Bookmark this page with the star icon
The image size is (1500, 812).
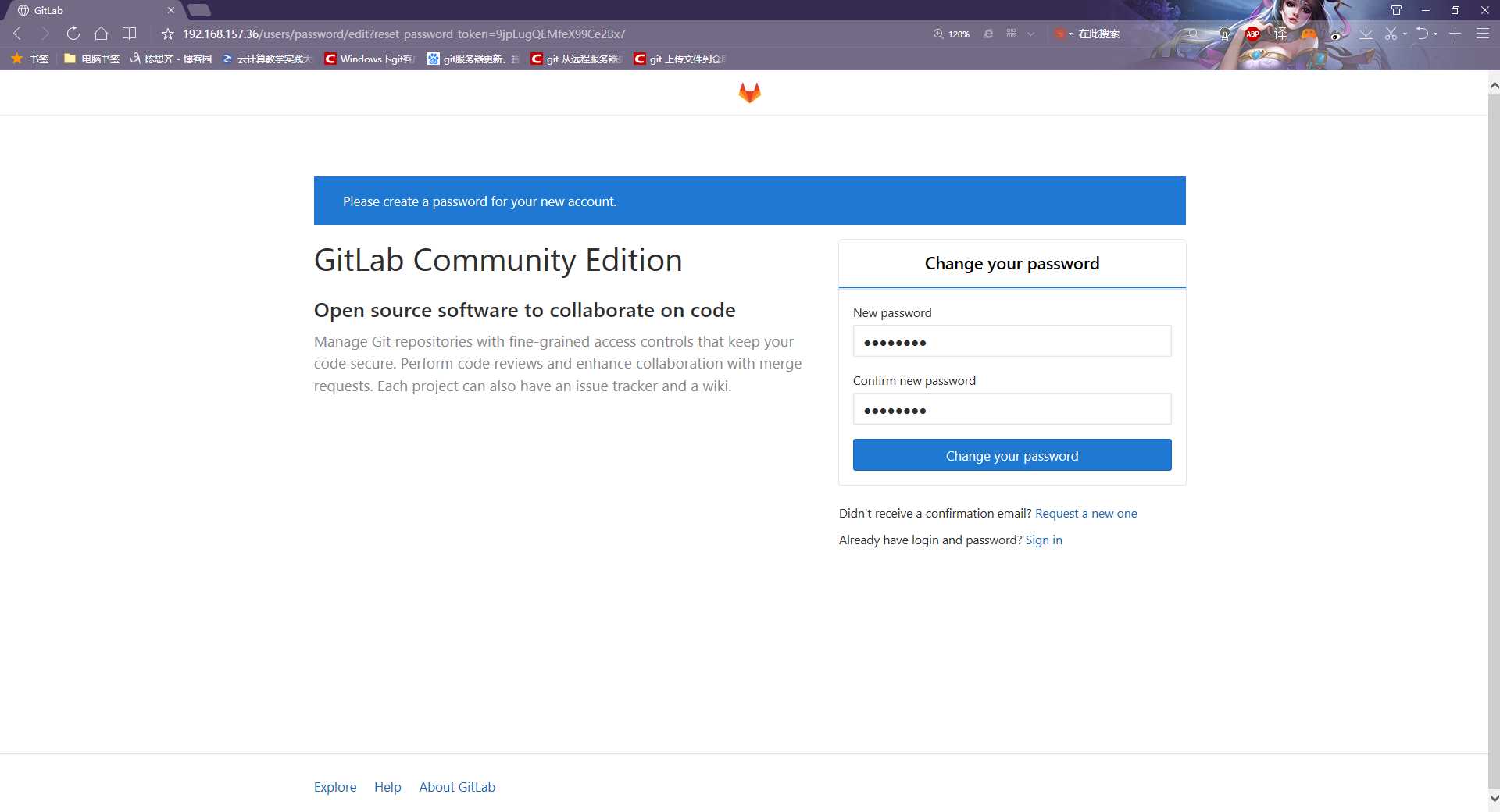[167, 34]
